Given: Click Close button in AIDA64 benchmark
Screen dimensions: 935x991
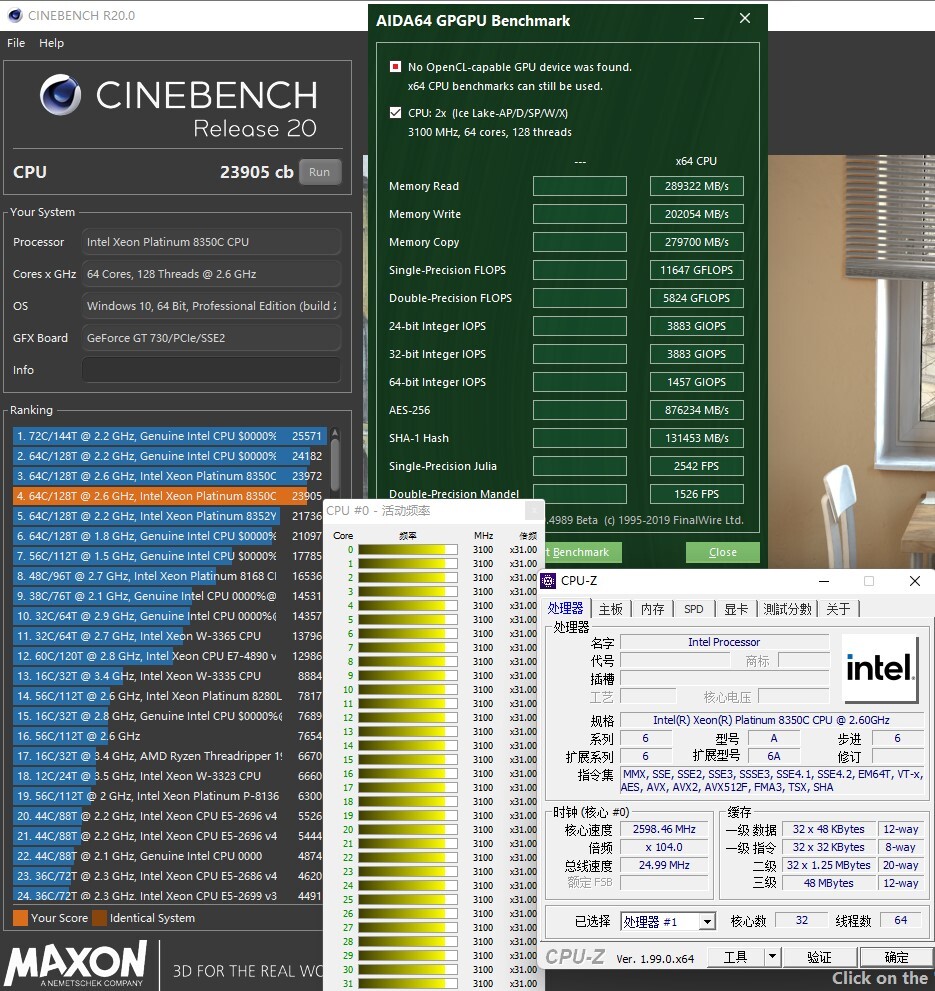Looking at the screenshot, I should [722, 552].
